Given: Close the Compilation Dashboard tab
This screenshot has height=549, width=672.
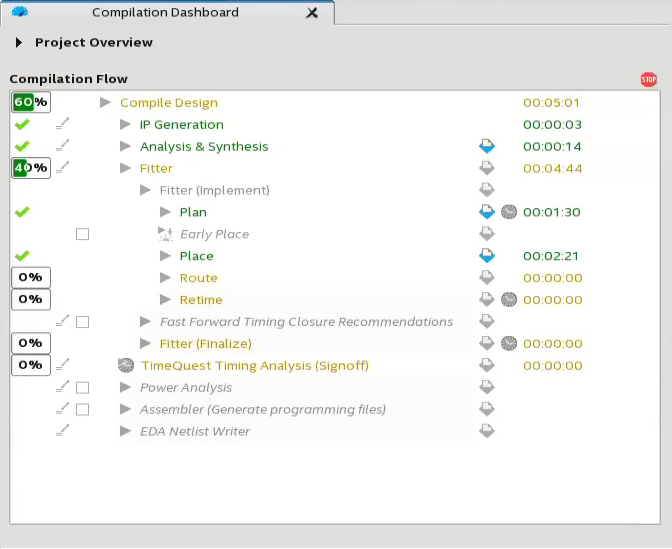Looking at the screenshot, I should click(x=312, y=13).
